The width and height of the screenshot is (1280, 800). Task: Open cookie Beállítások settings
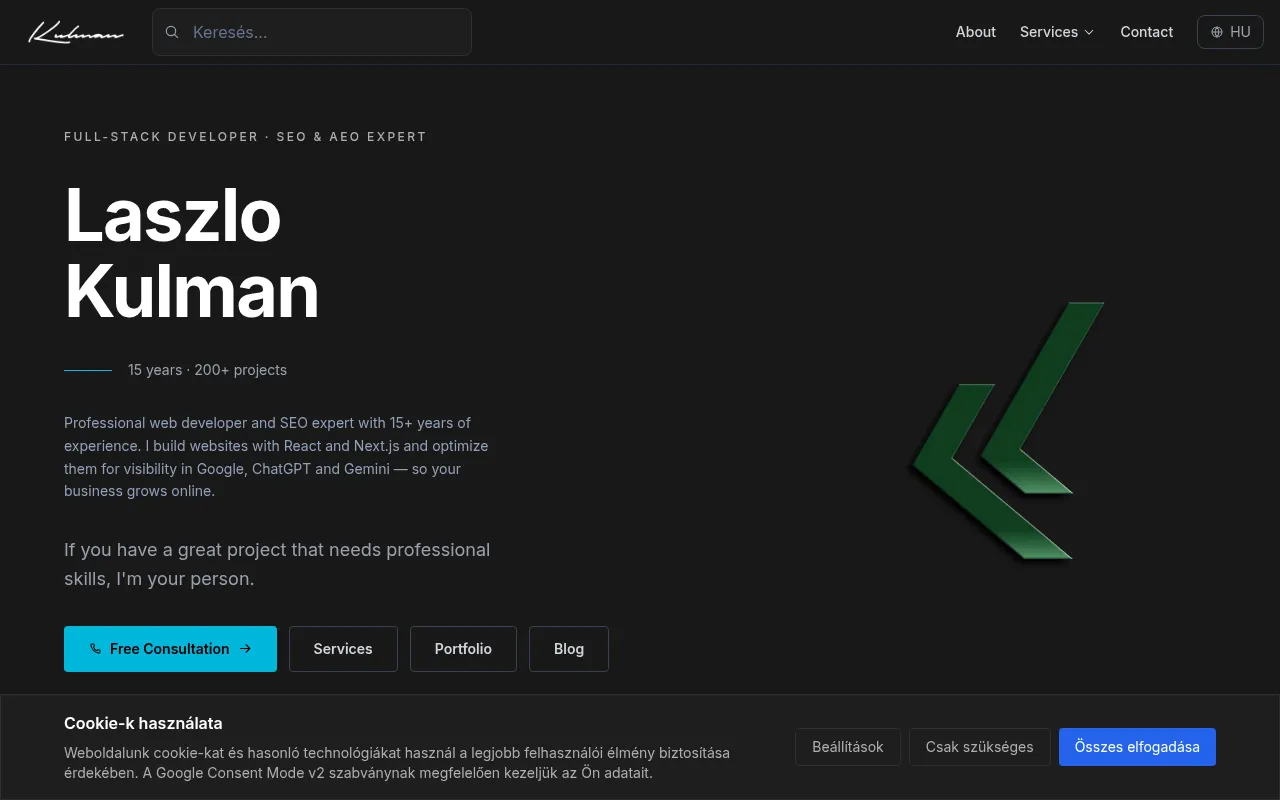848,747
